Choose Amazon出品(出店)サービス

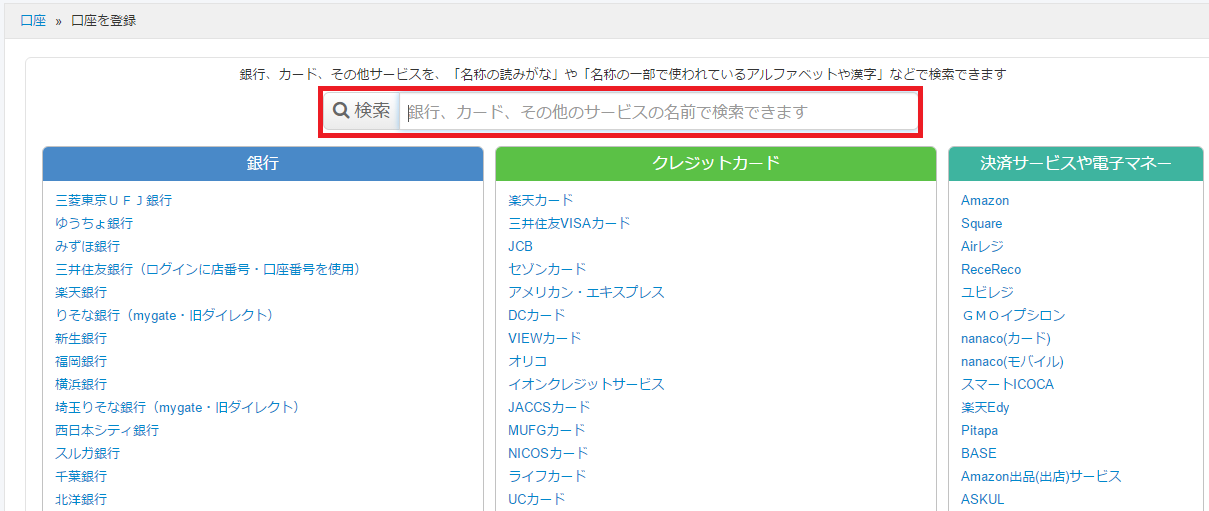(1041, 476)
